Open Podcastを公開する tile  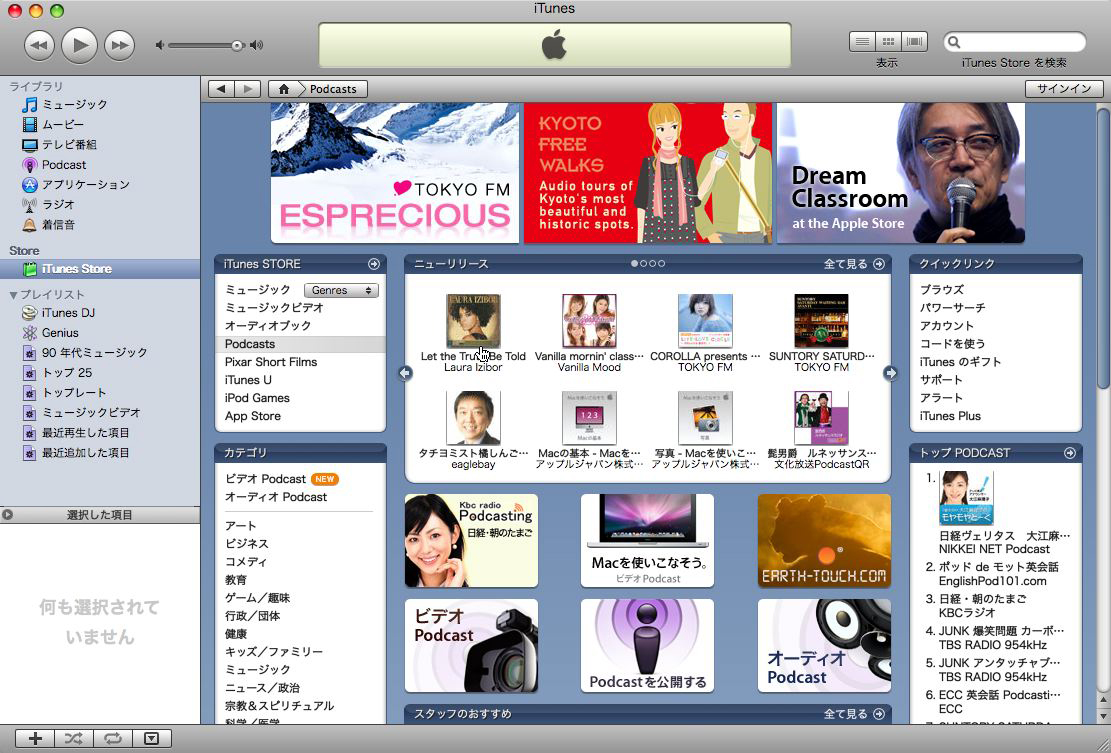tap(647, 645)
